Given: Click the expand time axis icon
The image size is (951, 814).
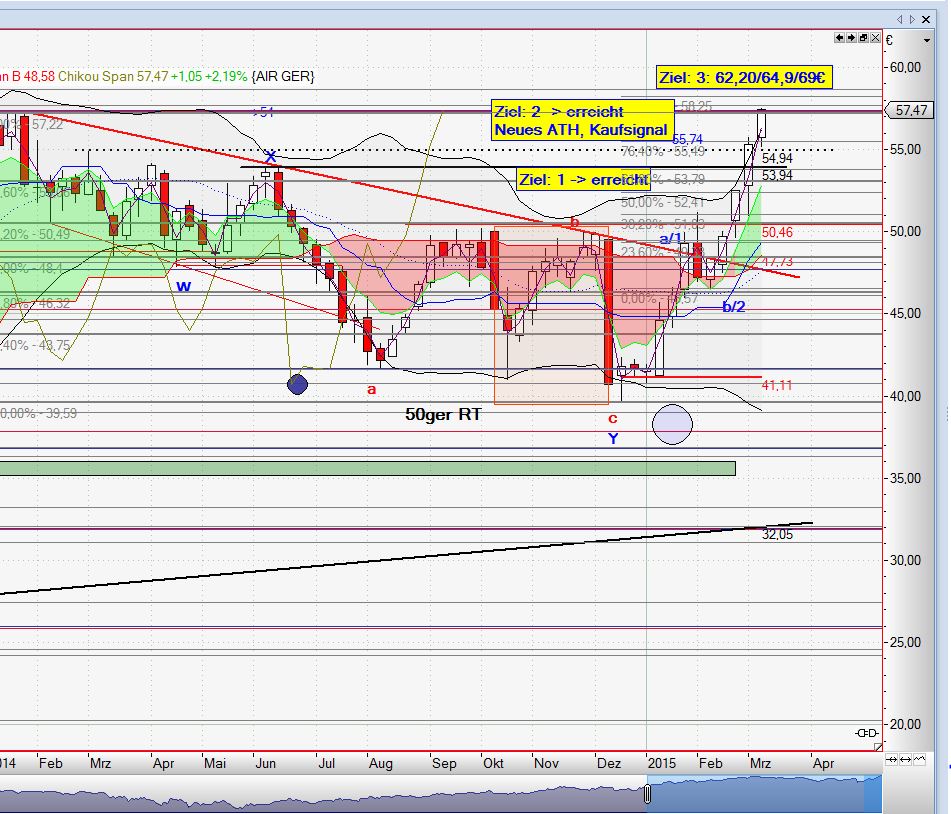Looking at the screenshot, I should (906, 761).
